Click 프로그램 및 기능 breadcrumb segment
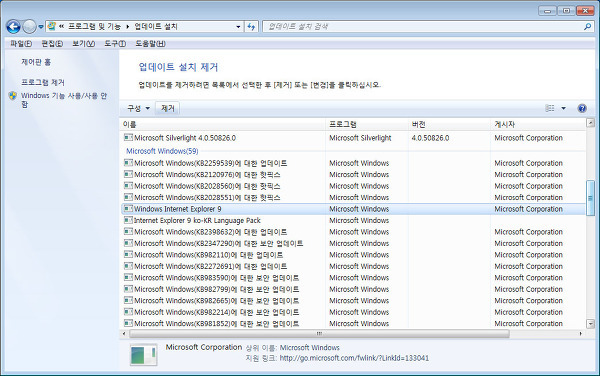 tap(94, 26)
